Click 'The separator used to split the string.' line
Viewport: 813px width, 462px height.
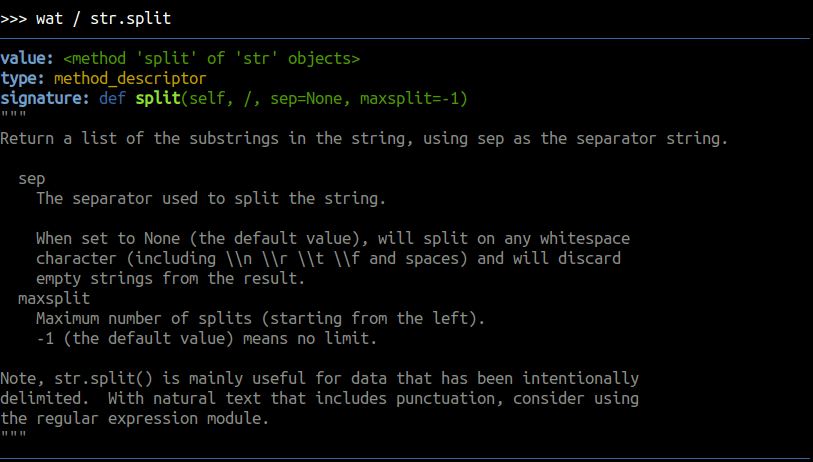(x=210, y=199)
